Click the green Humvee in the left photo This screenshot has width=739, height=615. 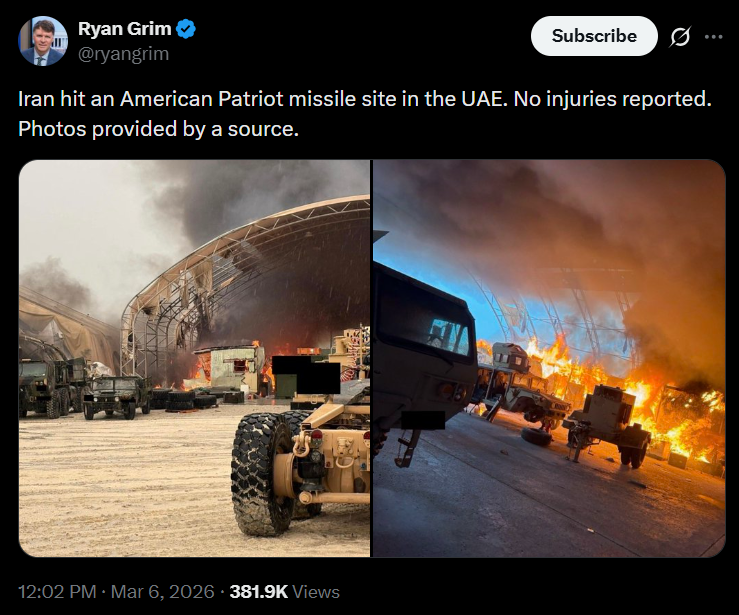click(116, 396)
